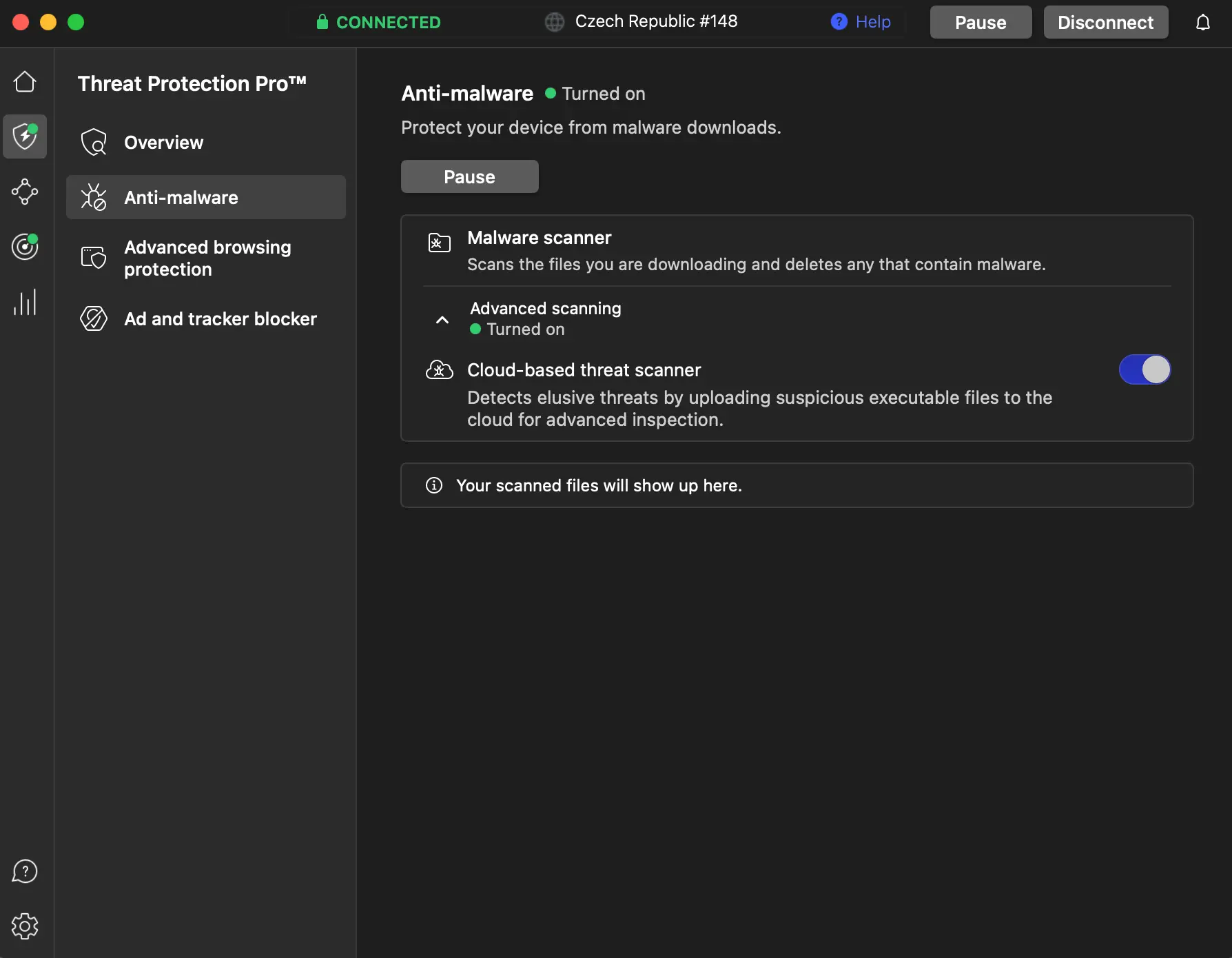Viewport: 1232px width, 958px height.
Task: Open the Dark Web Monitor target icon
Action: click(25, 247)
